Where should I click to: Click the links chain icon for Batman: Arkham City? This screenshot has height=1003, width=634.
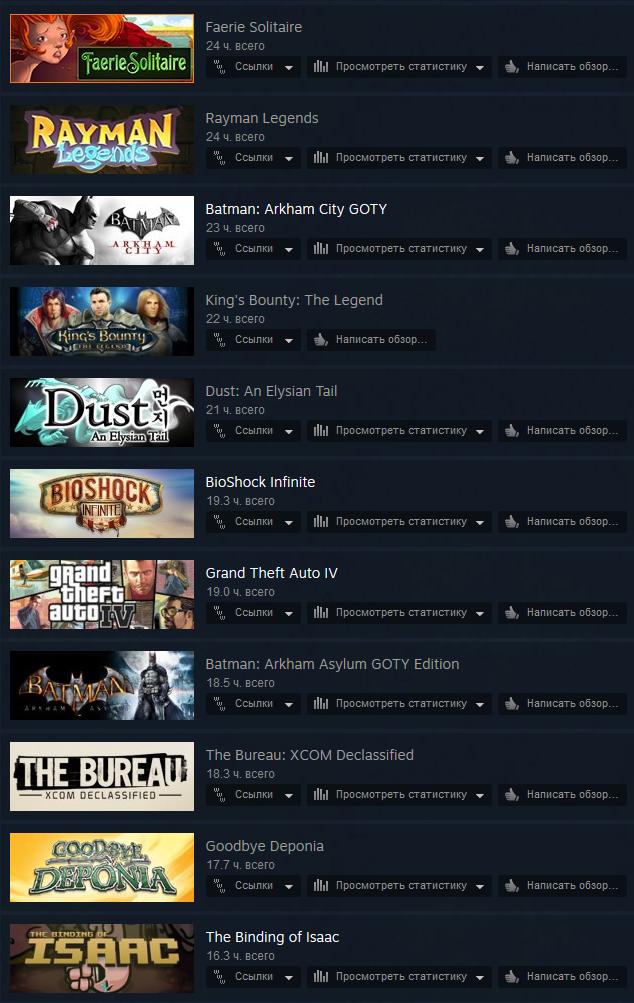[219, 248]
